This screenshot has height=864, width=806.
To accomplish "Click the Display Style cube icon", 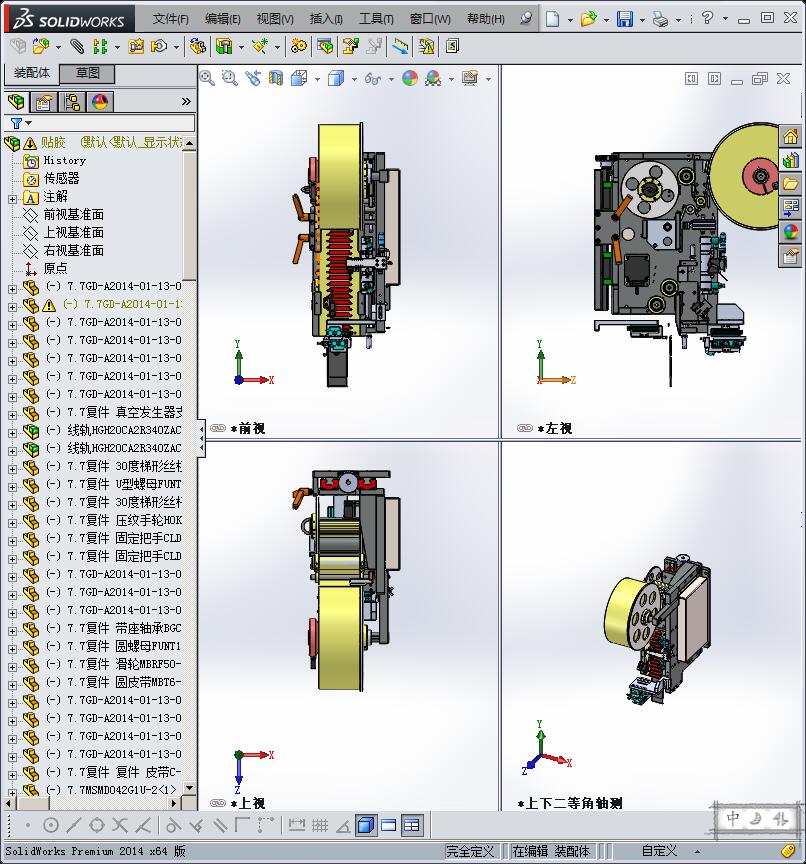I will click(x=336, y=78).
